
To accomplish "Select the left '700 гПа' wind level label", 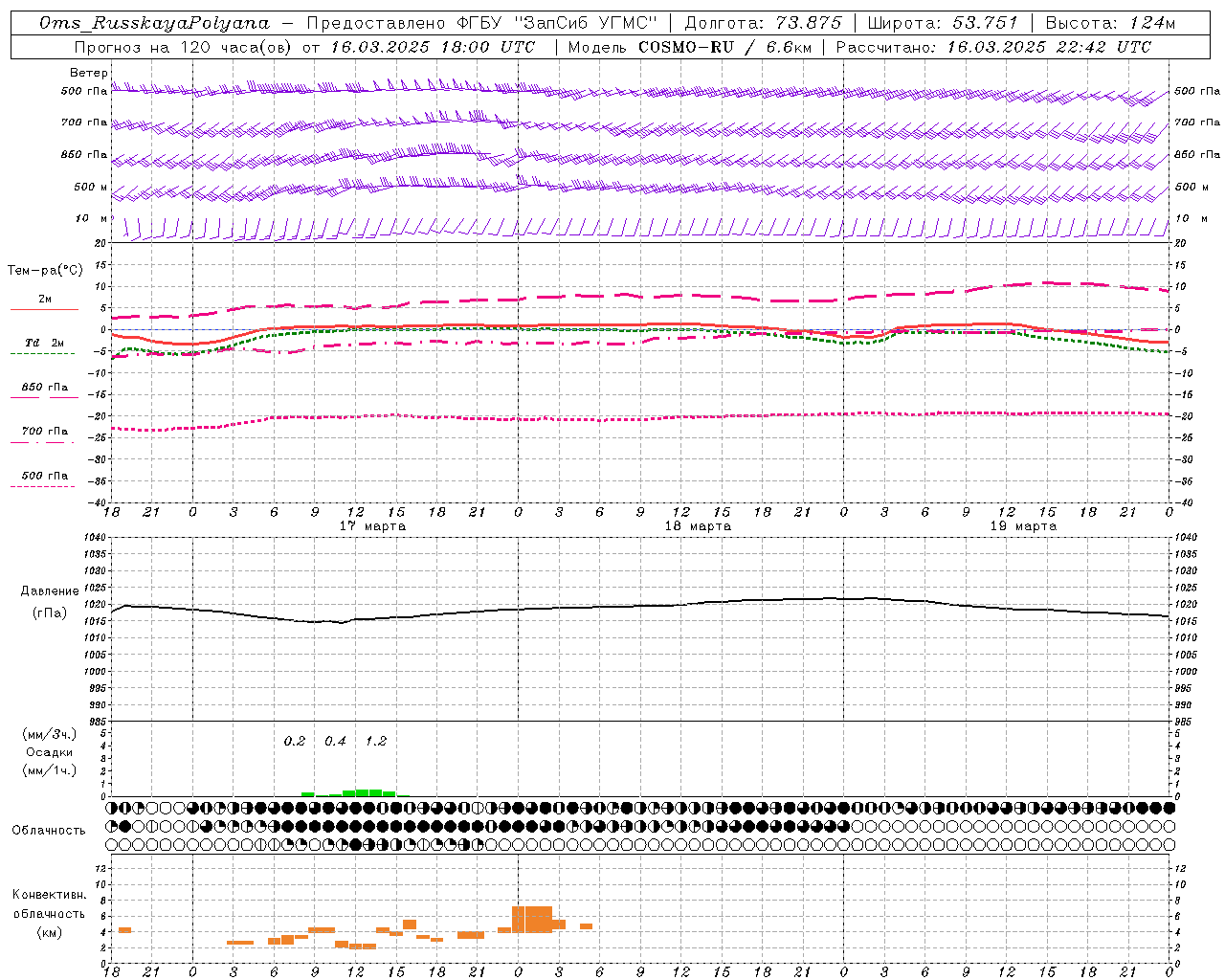I will tap(84, 122).
